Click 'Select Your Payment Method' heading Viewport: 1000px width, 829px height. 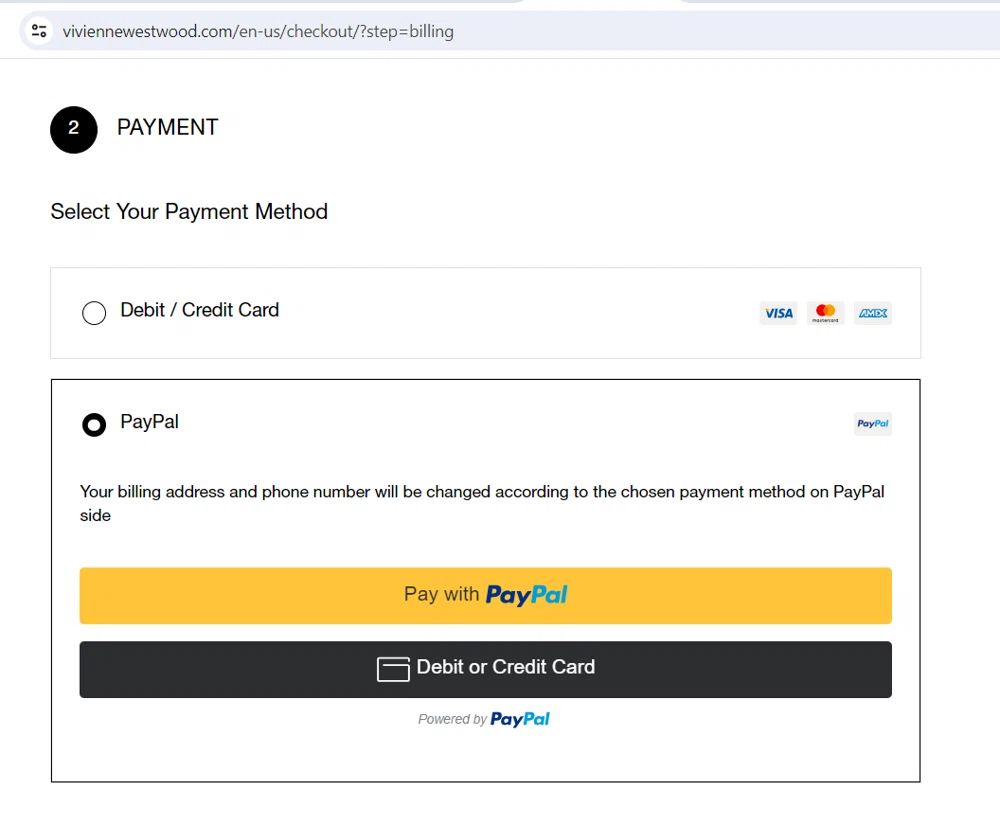point(189,212)
